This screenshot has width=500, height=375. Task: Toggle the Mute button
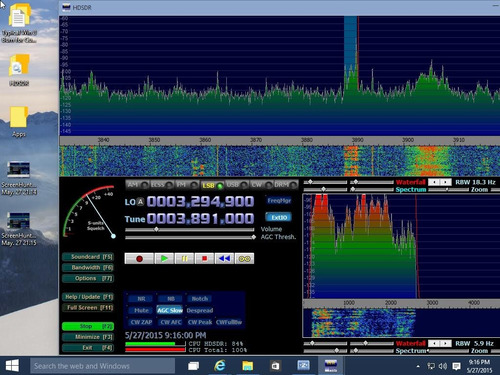pos(141,310)
